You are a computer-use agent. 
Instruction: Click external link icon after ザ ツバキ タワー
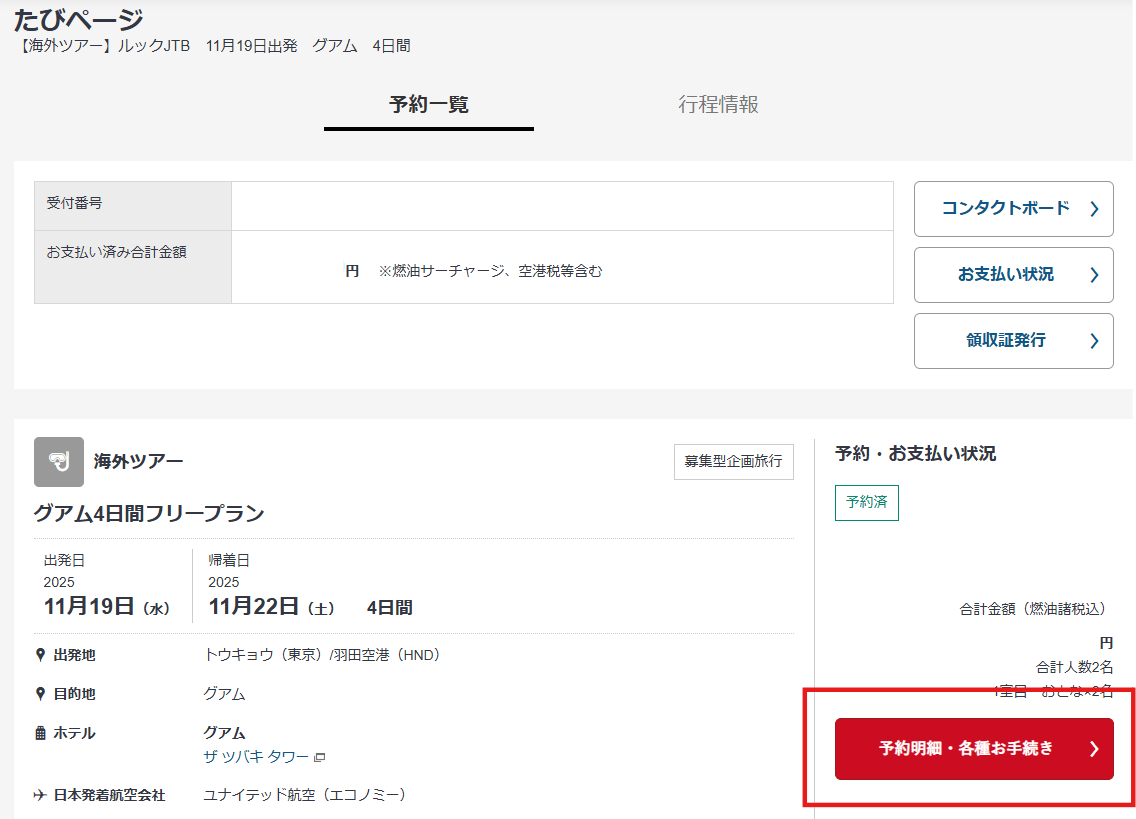[x=320, y=757]
